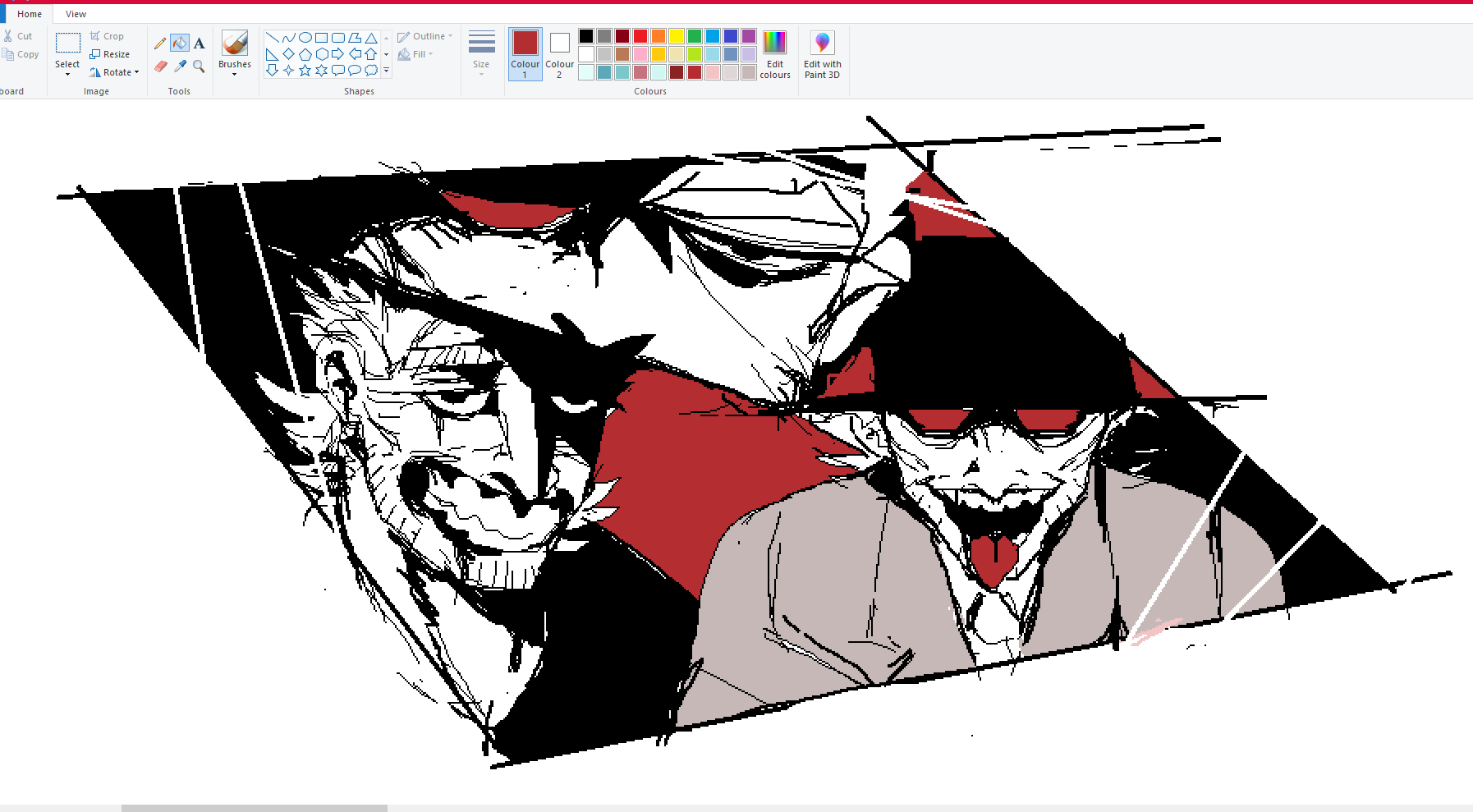Pick the black colour swatch
The width and height of the screenshot is (1473, 812).
(586, 36)
